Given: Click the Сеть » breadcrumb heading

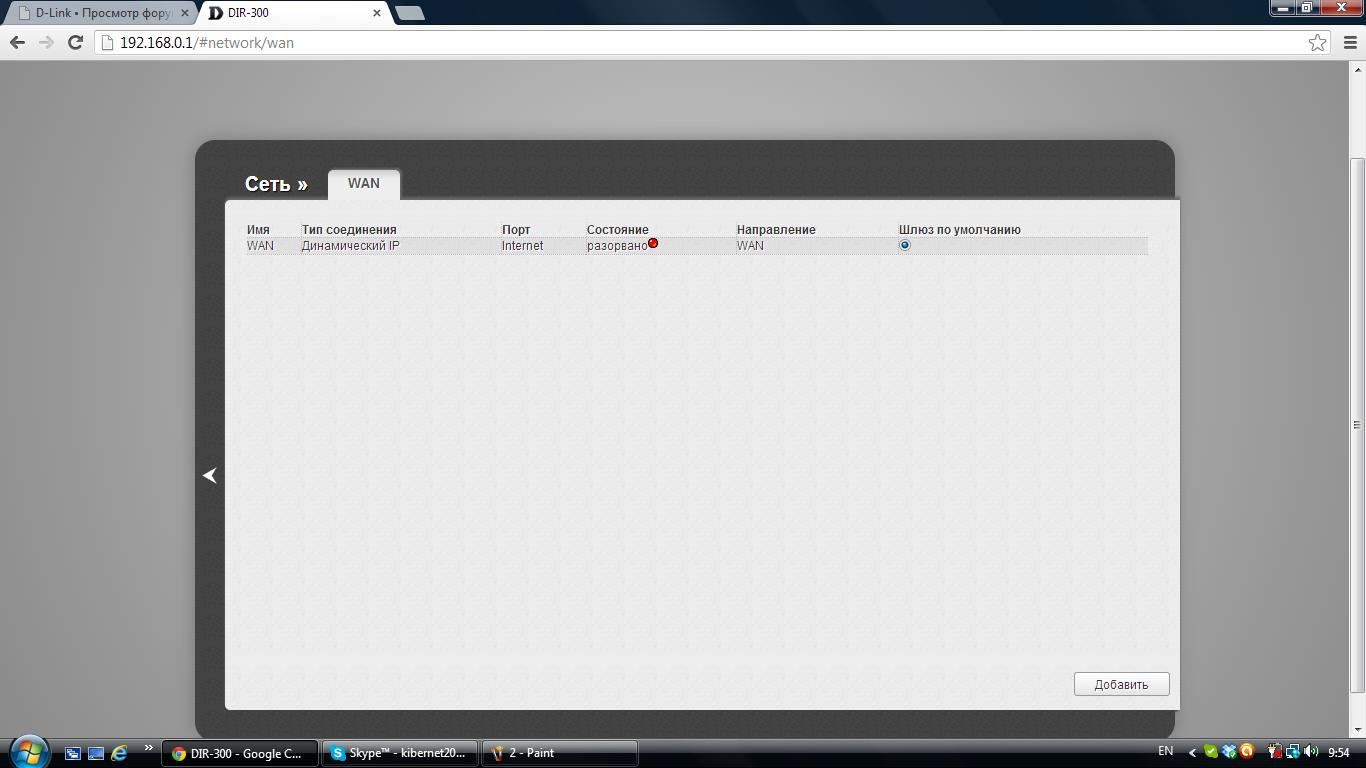Looking at the screenshot, I should (276, 184).
